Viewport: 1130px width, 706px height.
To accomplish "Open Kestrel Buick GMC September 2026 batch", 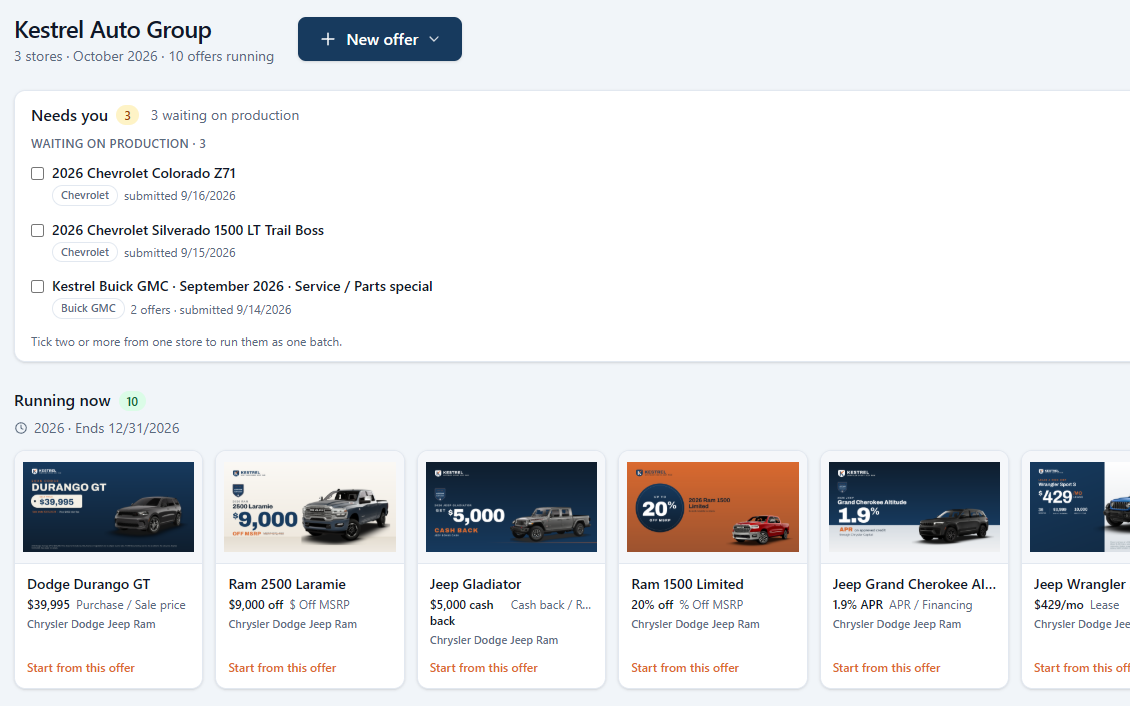I will [242, 287].
